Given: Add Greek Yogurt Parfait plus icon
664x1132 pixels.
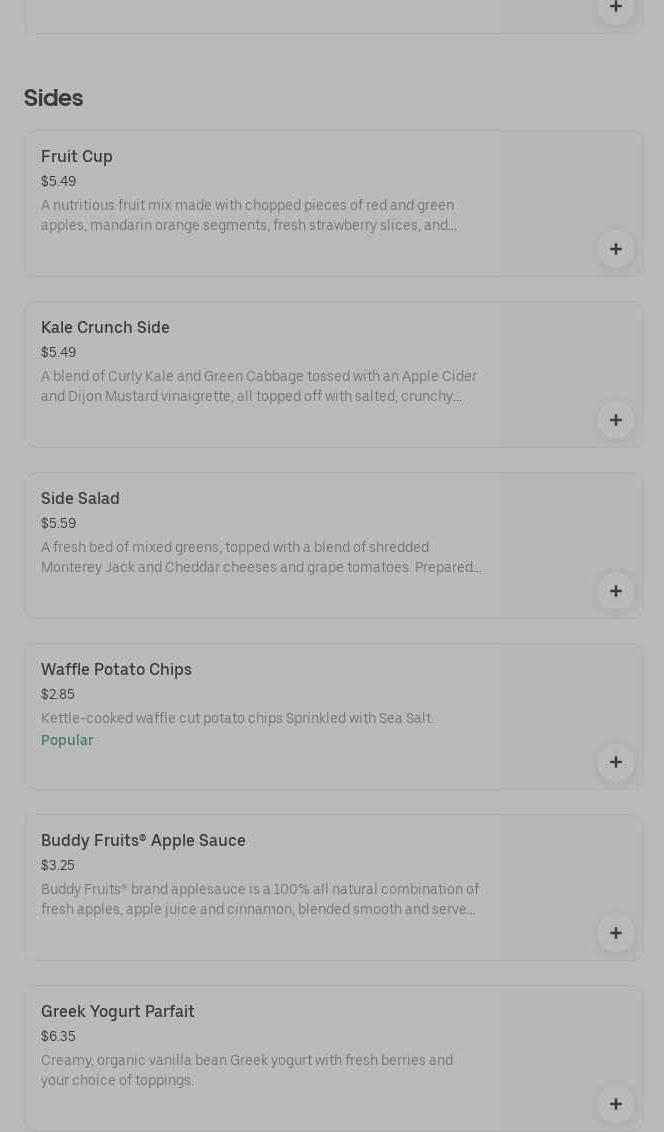Looking at the screenshot, I should click(616, 1104).
